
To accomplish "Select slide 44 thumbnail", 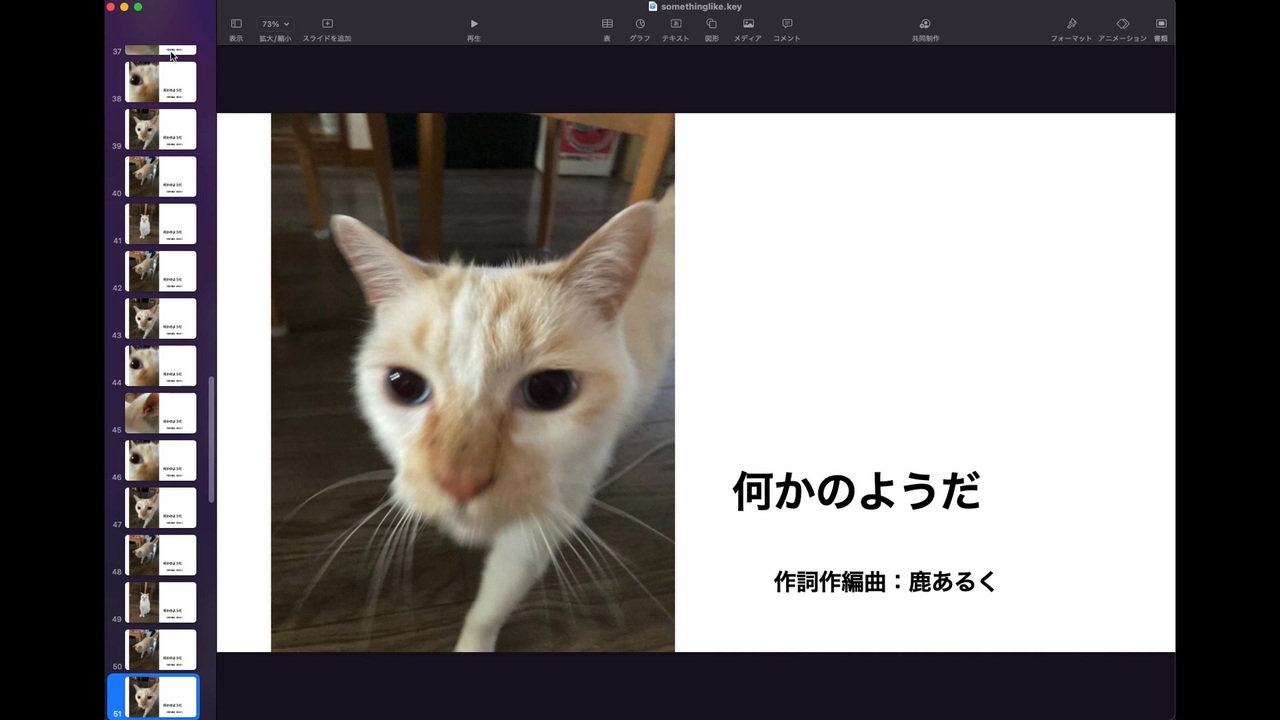I will 160,366.
